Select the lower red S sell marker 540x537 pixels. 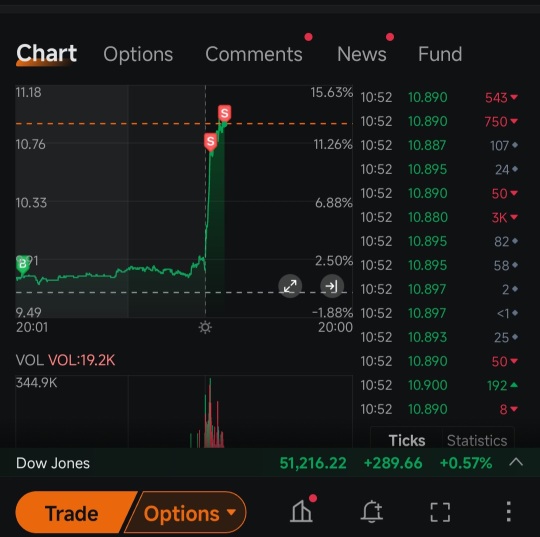(210, 142)
